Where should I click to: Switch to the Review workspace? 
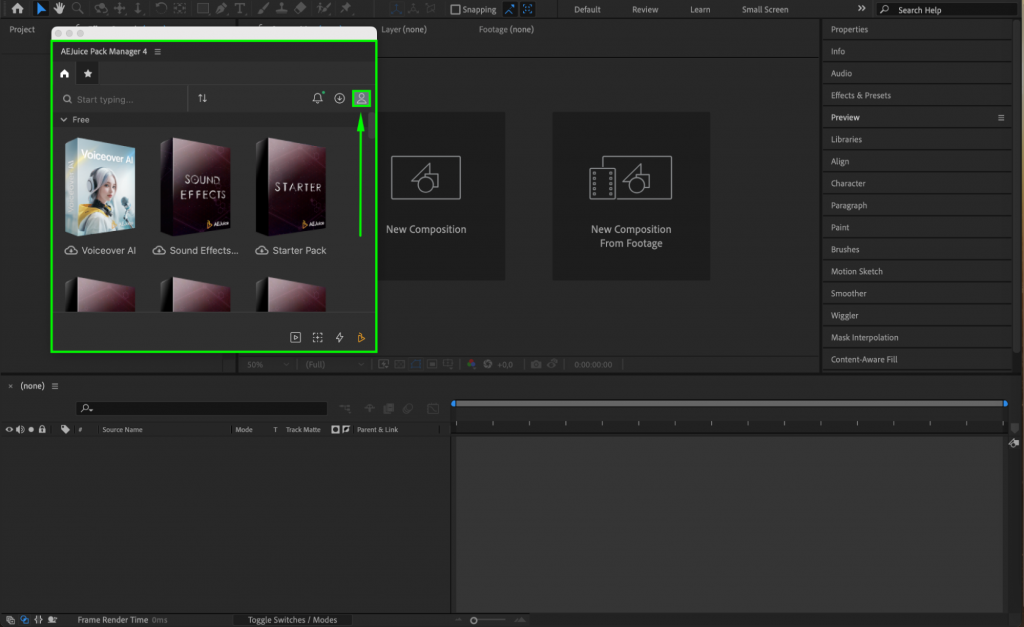644,9
